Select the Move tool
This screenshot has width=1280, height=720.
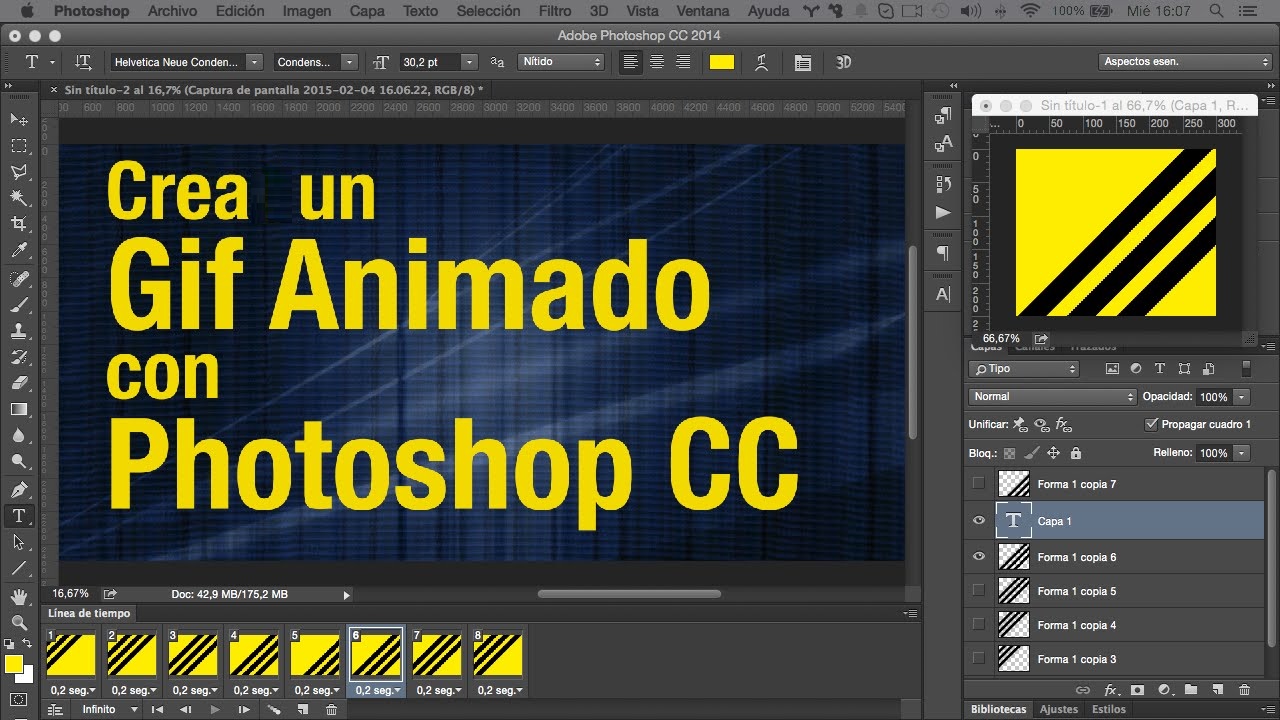(19, 119)
